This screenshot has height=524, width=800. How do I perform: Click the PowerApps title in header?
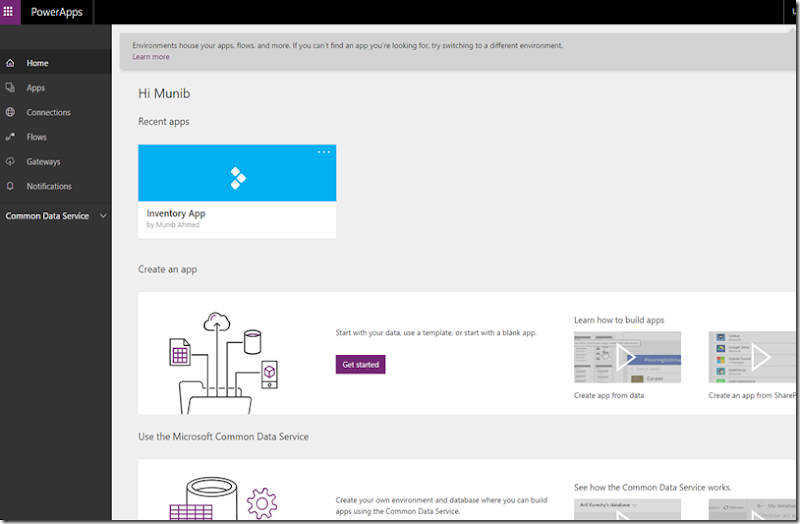[57, 12]
